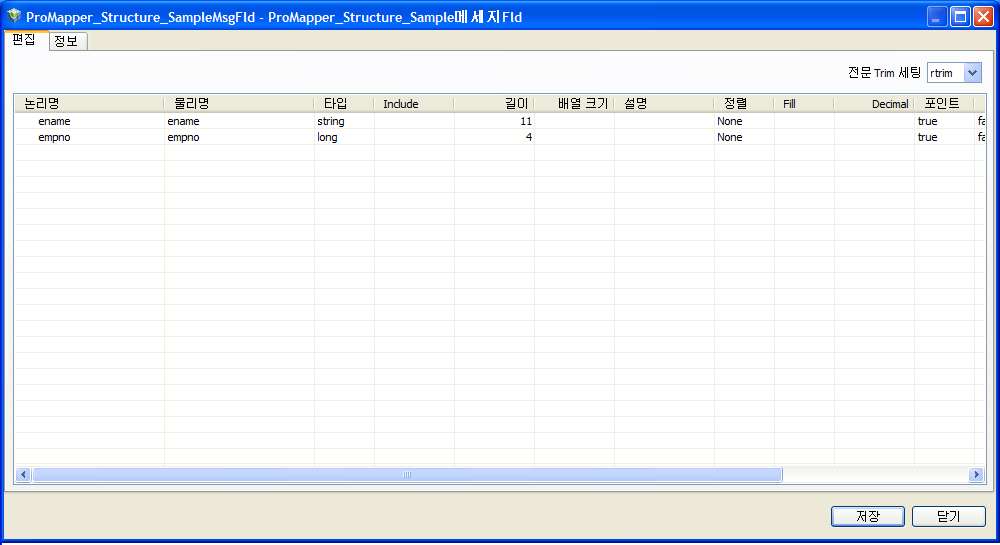Select the long type cell

(x=344, y=137)
